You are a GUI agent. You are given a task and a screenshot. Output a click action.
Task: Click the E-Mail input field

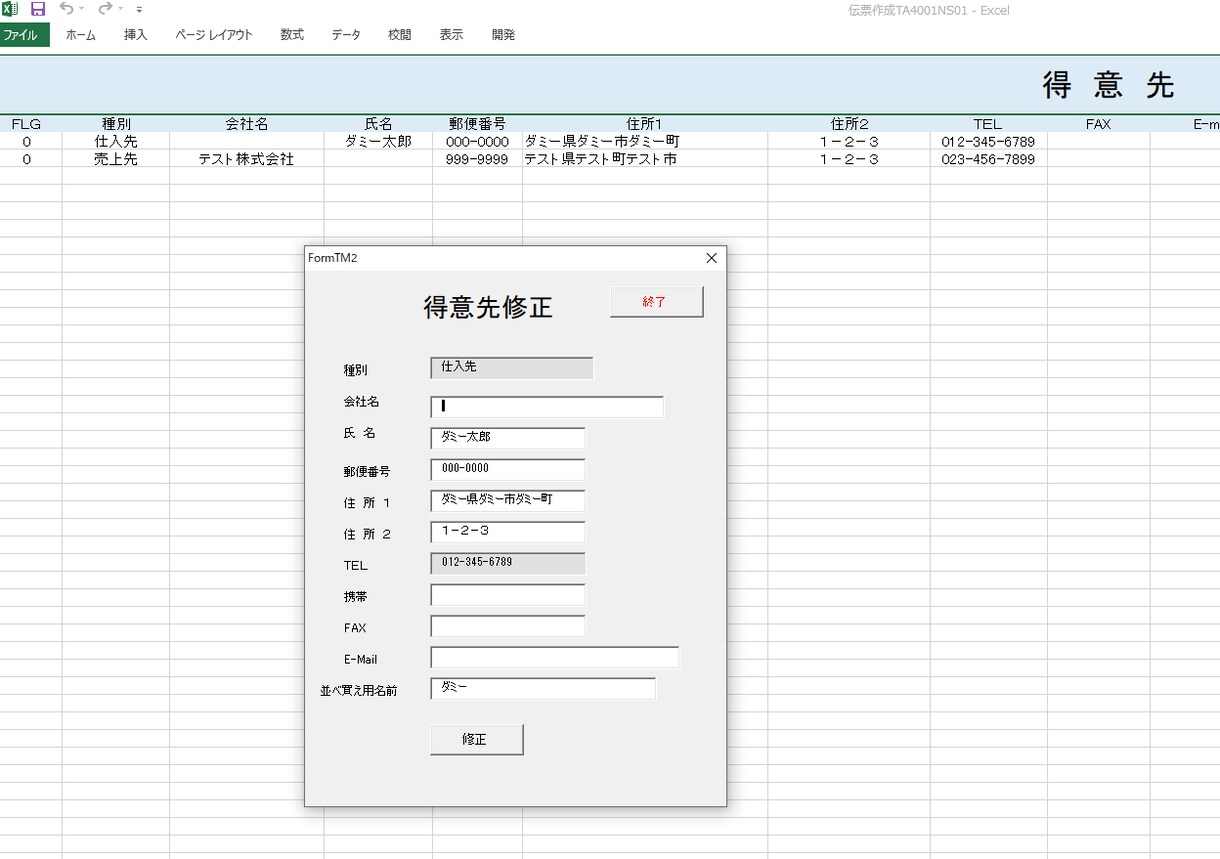554,657
